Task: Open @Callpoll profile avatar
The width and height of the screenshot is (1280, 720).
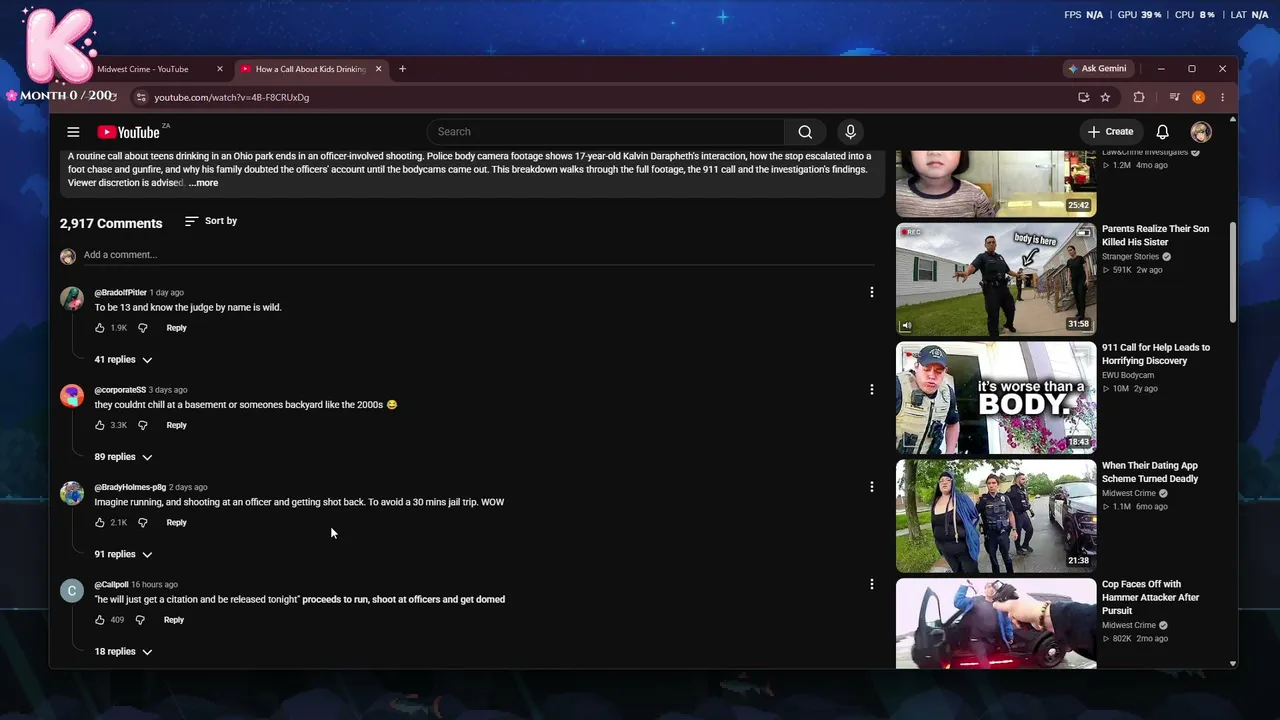Action: 72,591
